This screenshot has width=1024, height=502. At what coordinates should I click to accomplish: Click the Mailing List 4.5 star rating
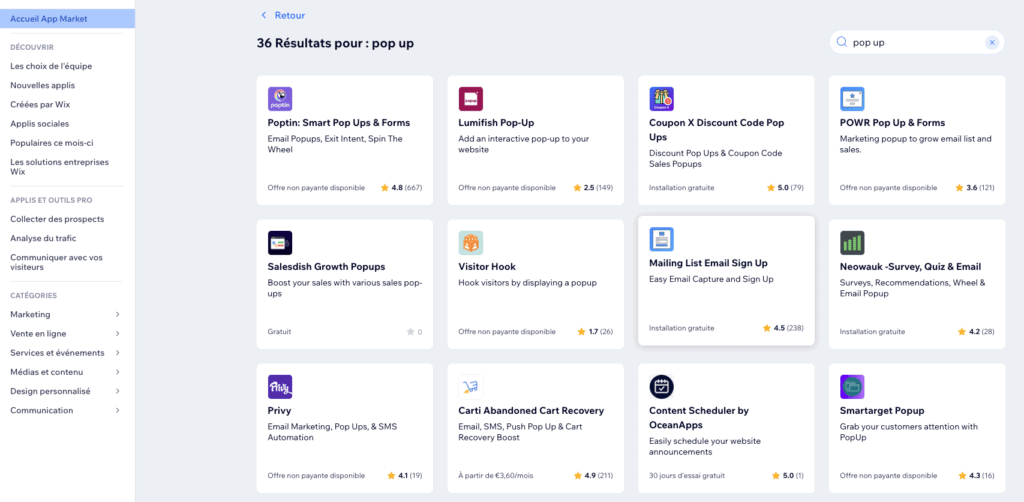[783, 328]
